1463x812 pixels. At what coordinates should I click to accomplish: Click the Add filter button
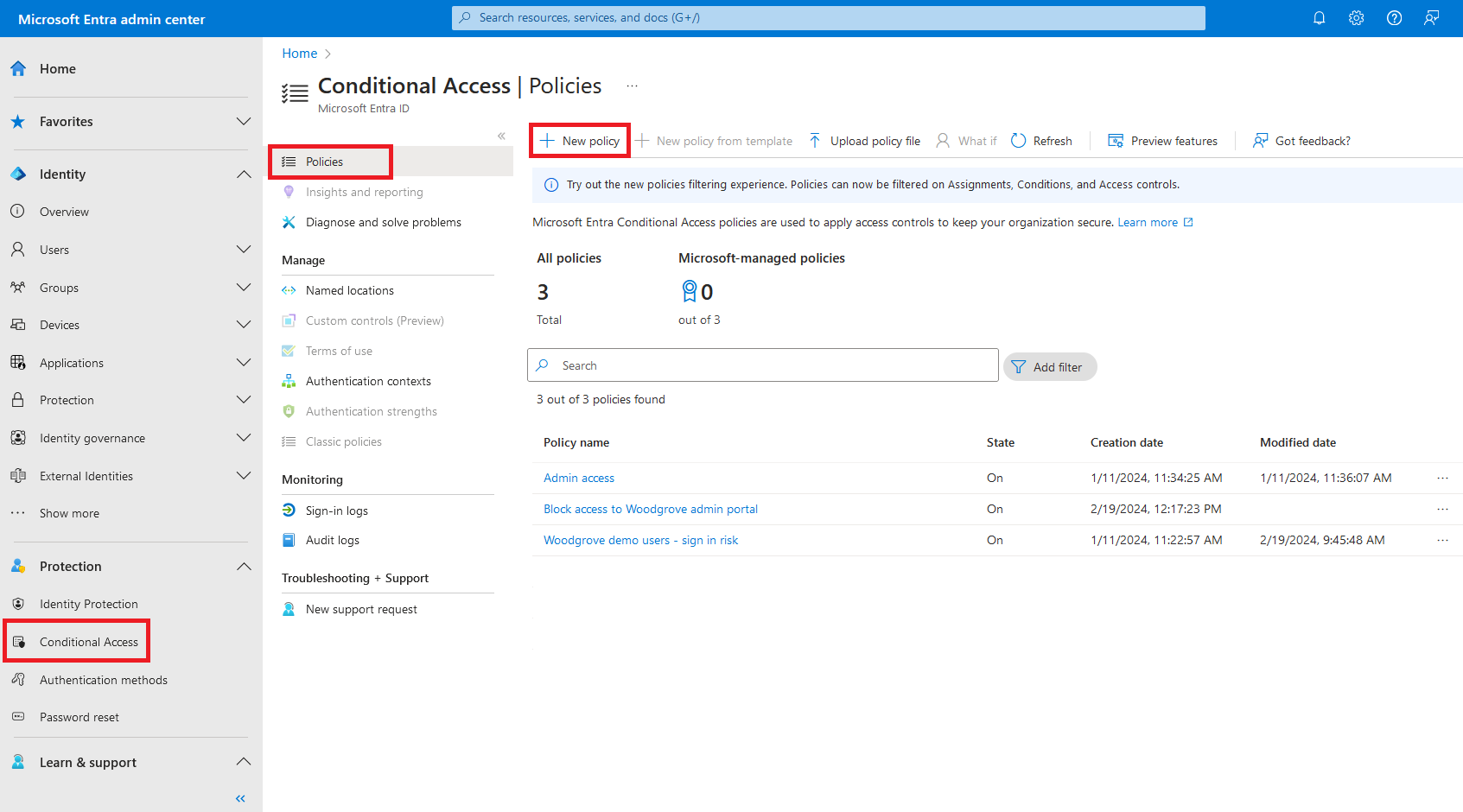[1049, 367]
